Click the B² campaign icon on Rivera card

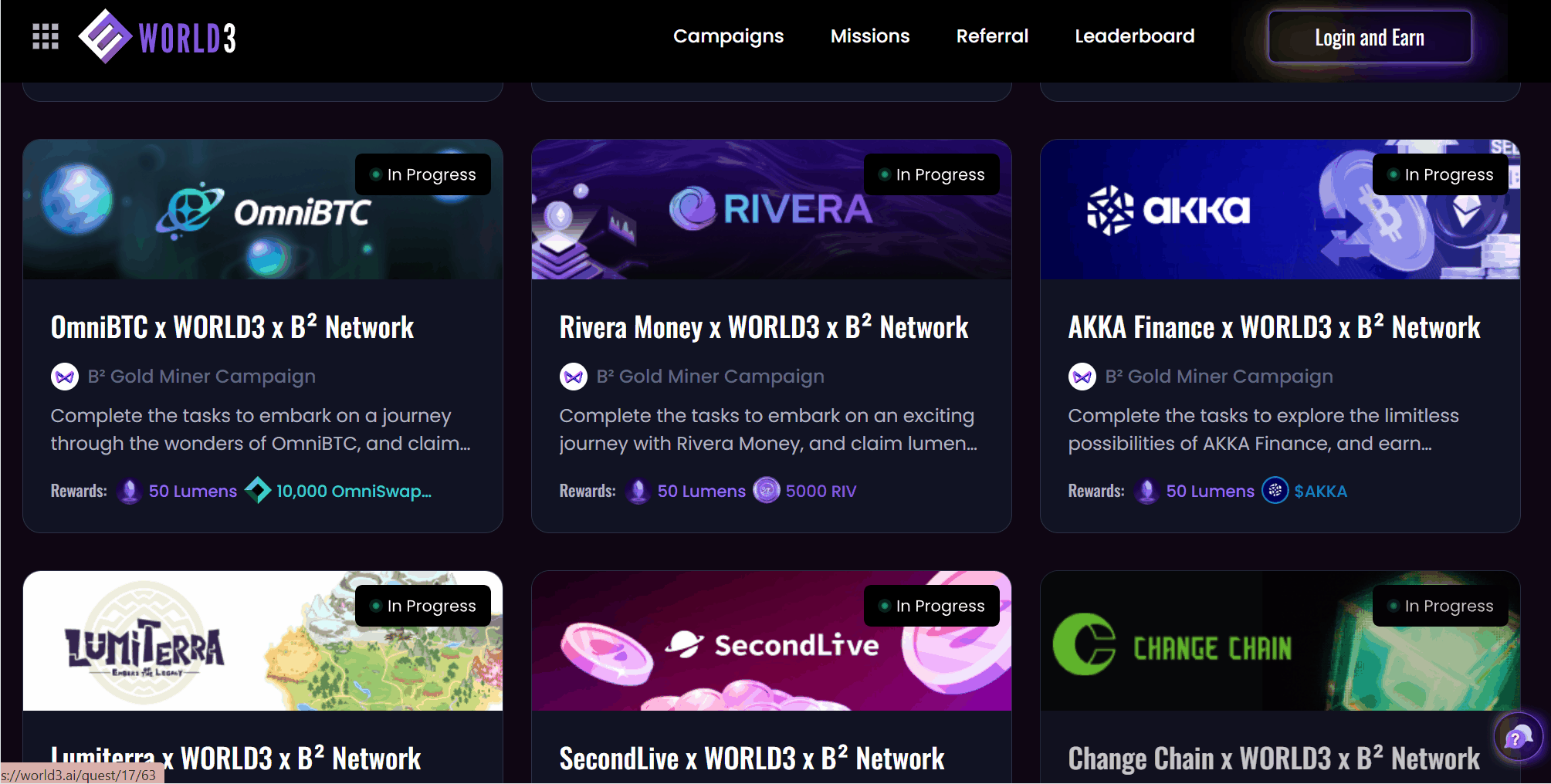(573, 377)
